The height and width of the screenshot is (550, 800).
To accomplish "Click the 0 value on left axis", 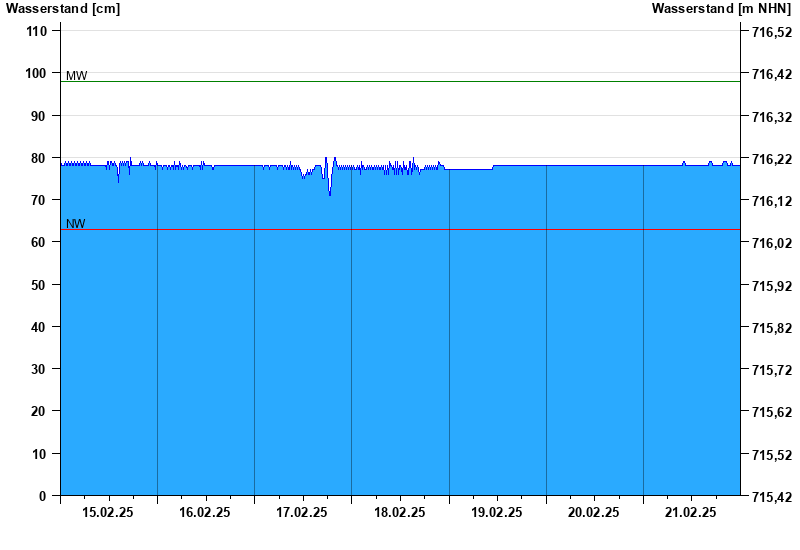I will [42, 495].
